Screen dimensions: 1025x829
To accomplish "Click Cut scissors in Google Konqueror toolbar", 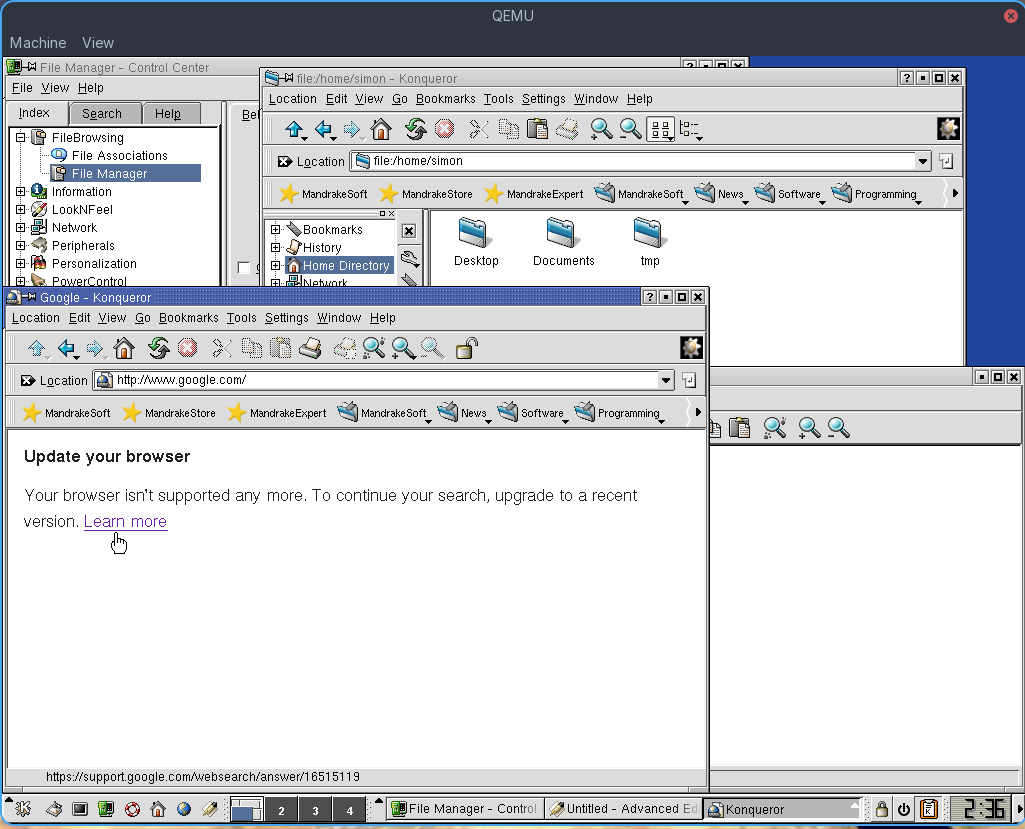I will point(222,348).
